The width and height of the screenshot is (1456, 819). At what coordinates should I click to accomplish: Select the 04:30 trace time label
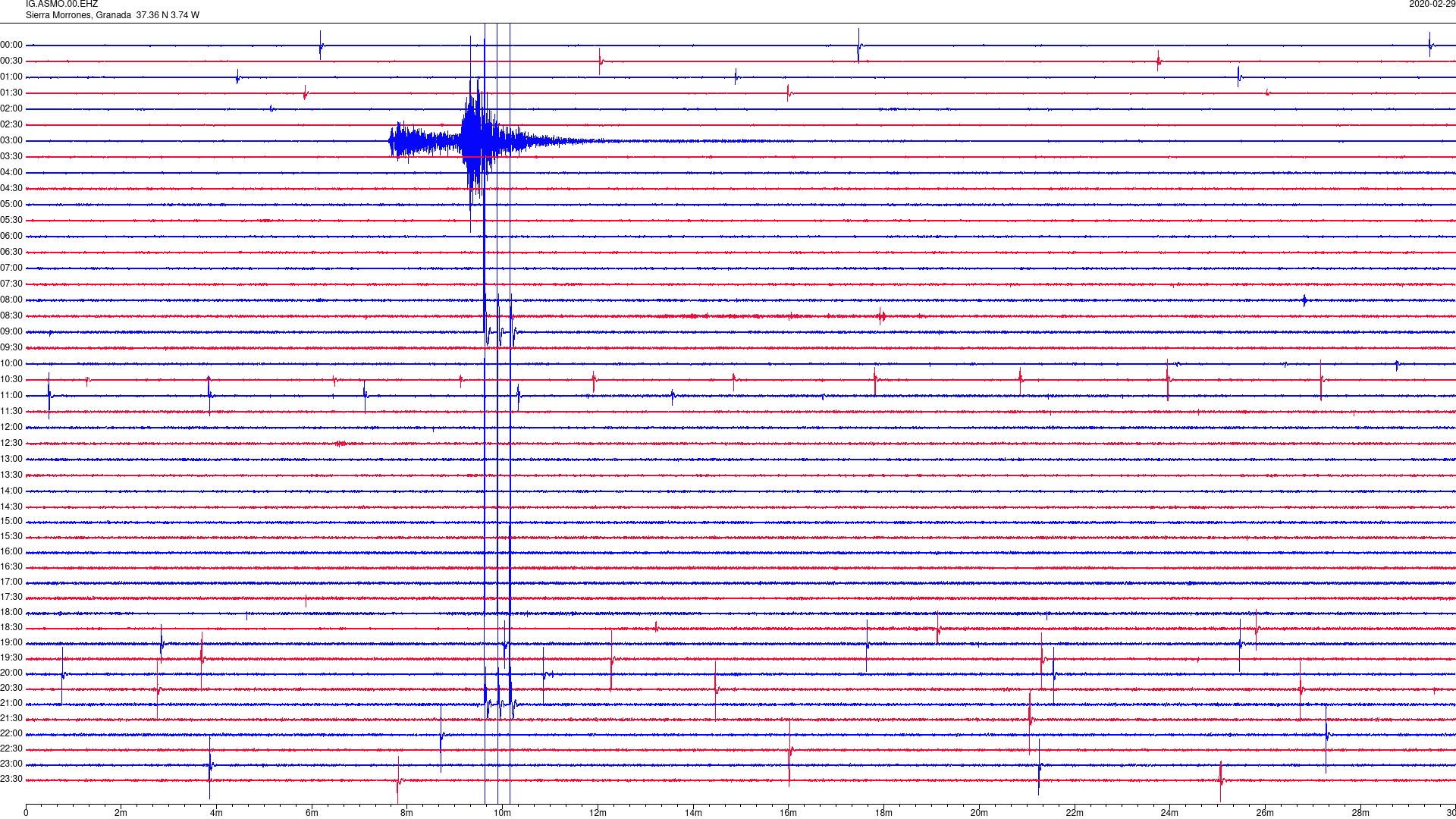click(x=11, y=189)
